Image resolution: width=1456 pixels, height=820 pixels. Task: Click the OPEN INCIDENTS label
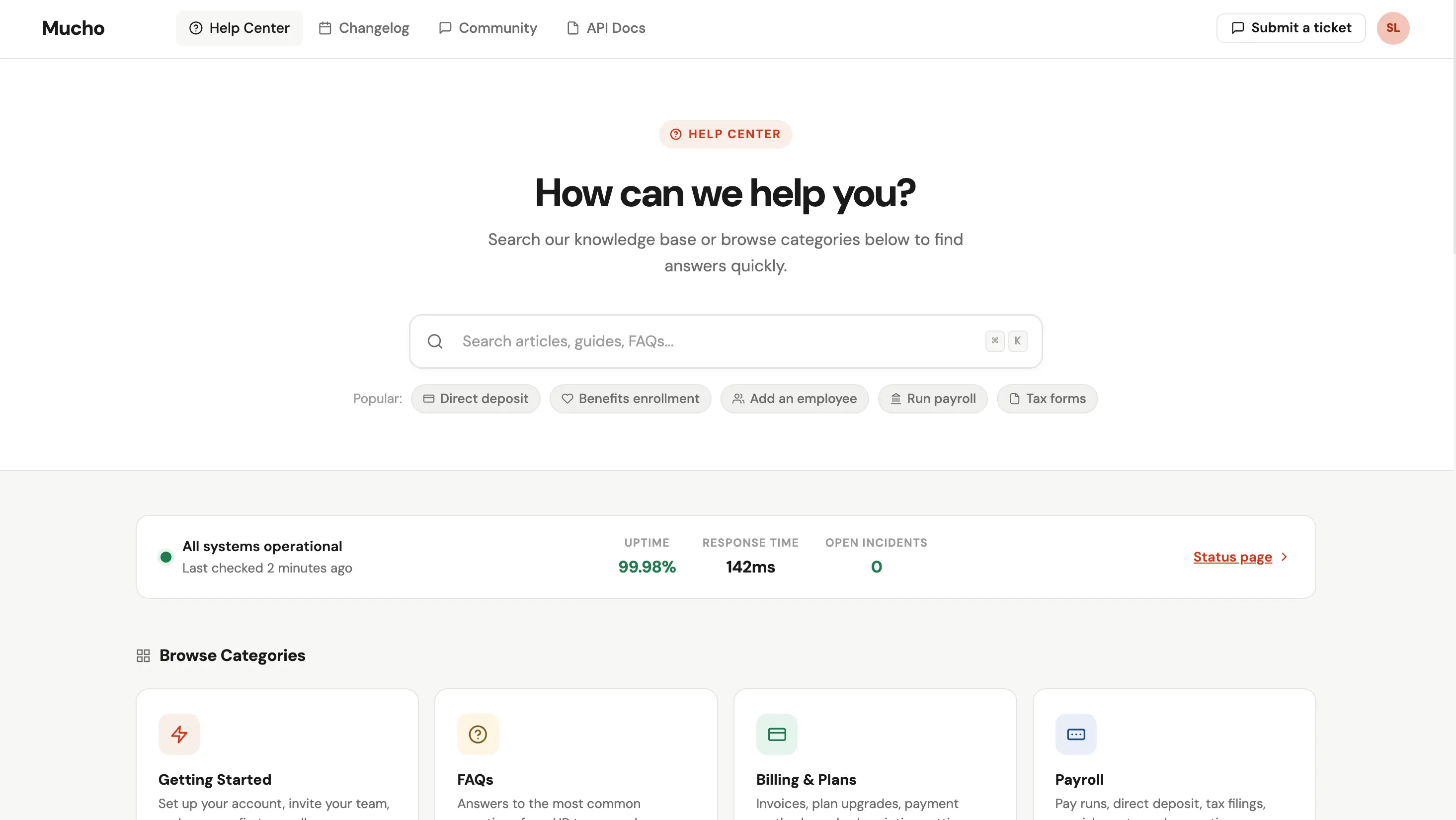(876, 543)
